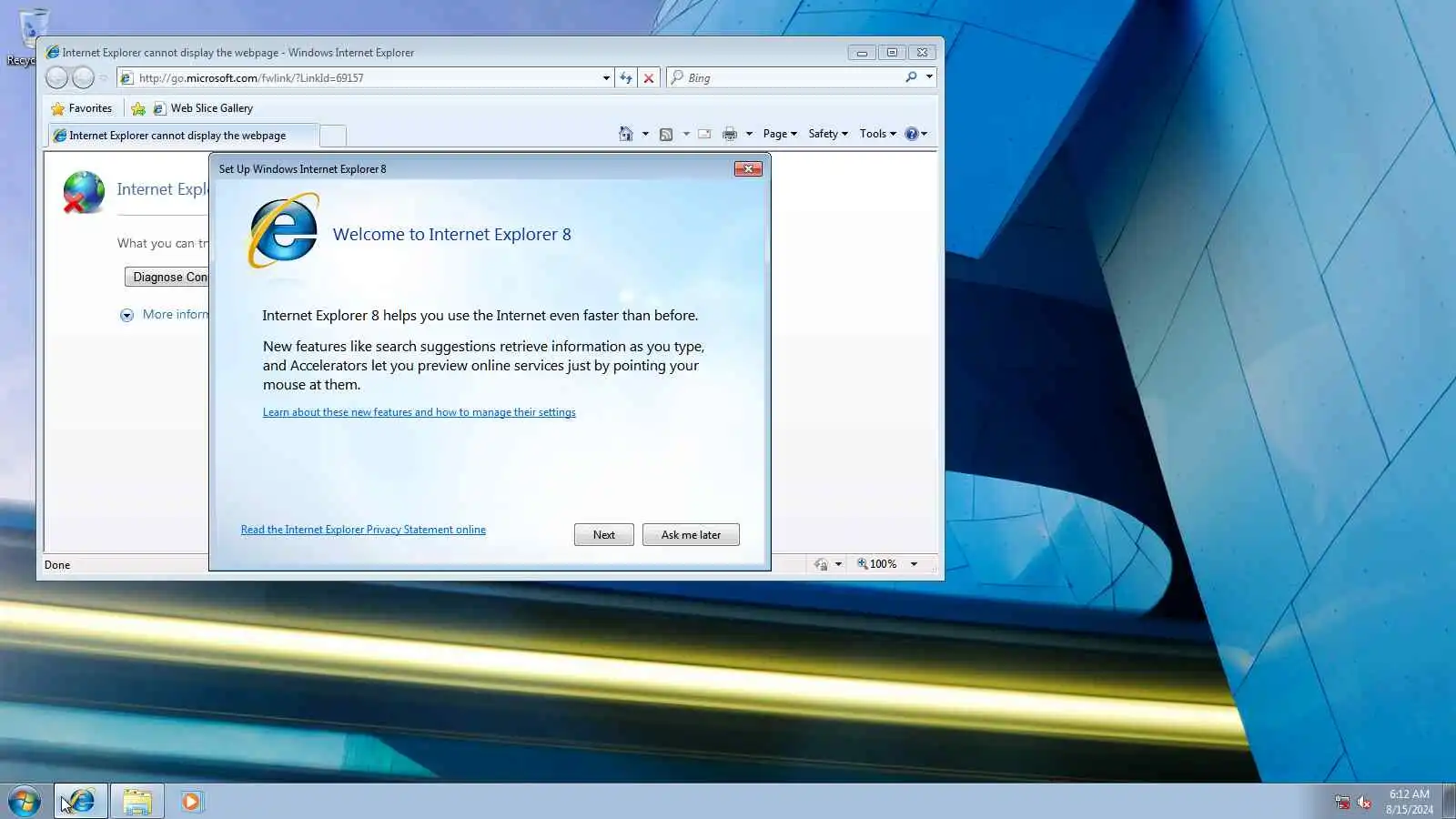
Task: Click the muted volume tray icon
Action: coord(1364,802)
